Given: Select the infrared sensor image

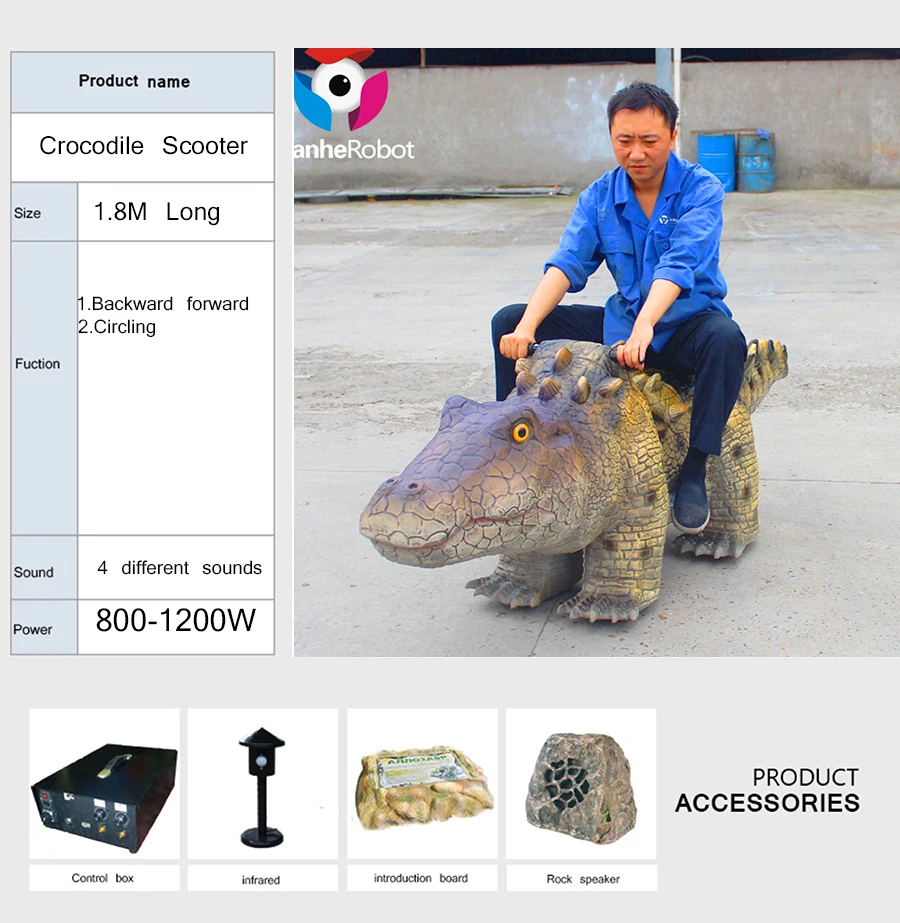Looking at the screenshot, I should [x=262, y=783].
